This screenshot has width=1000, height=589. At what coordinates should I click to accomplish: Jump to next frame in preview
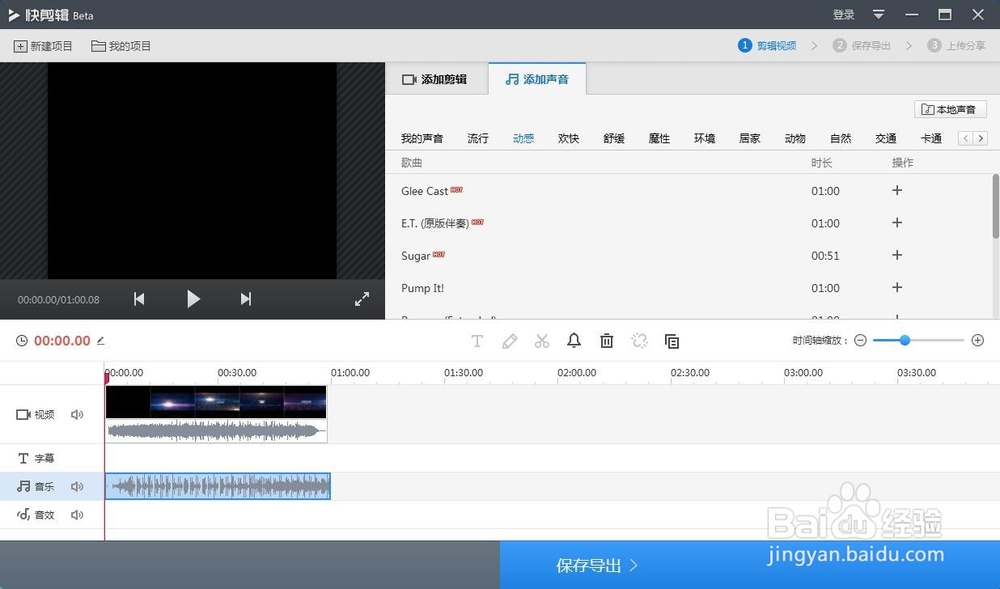point(246,299)
